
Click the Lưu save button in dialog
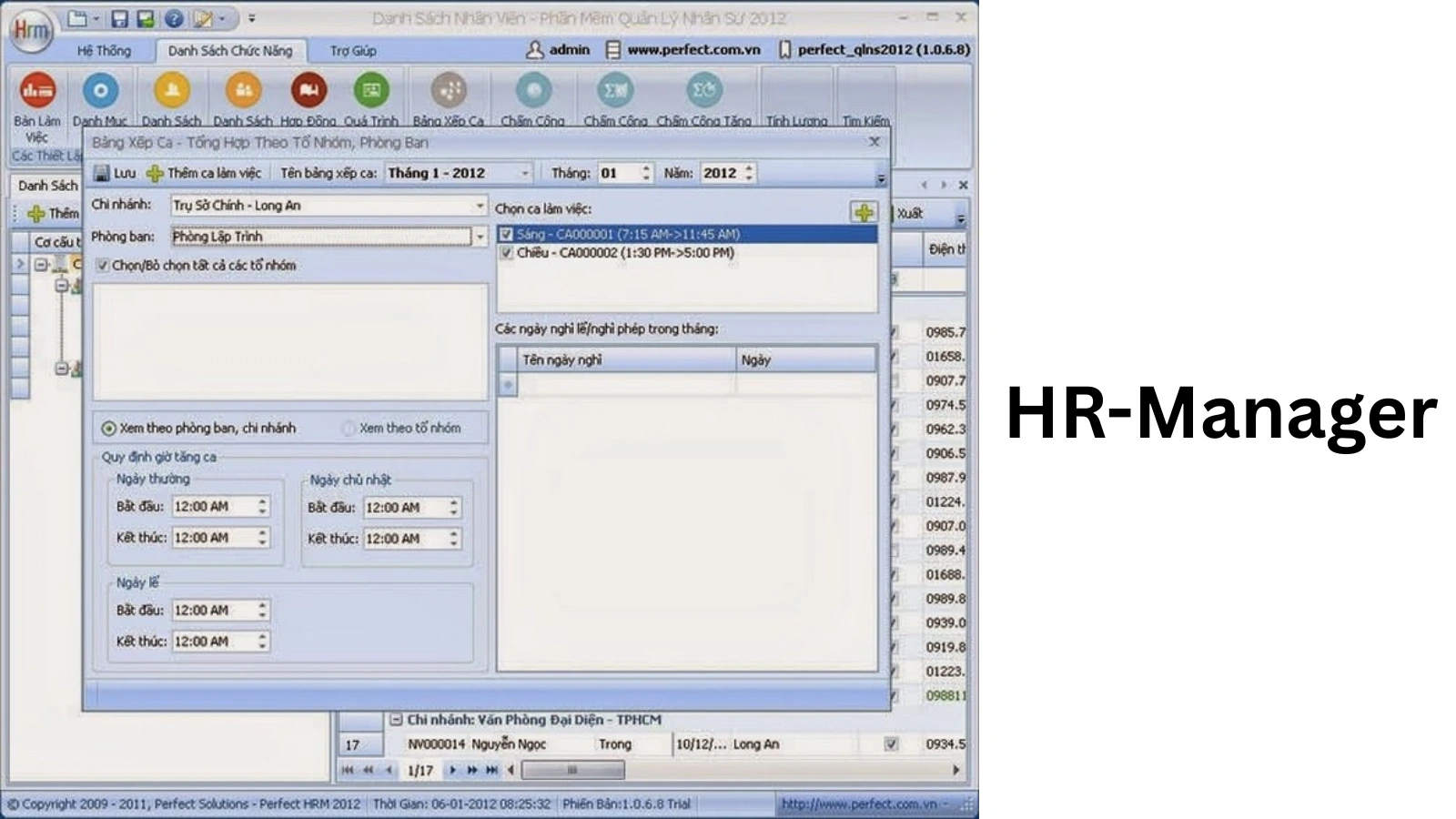(x=116, y=173)
